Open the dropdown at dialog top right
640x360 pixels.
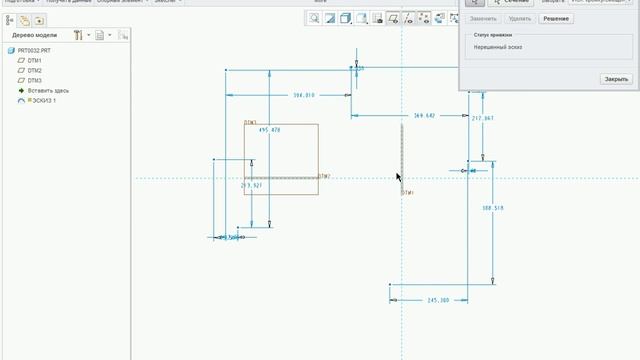[600, 2]
